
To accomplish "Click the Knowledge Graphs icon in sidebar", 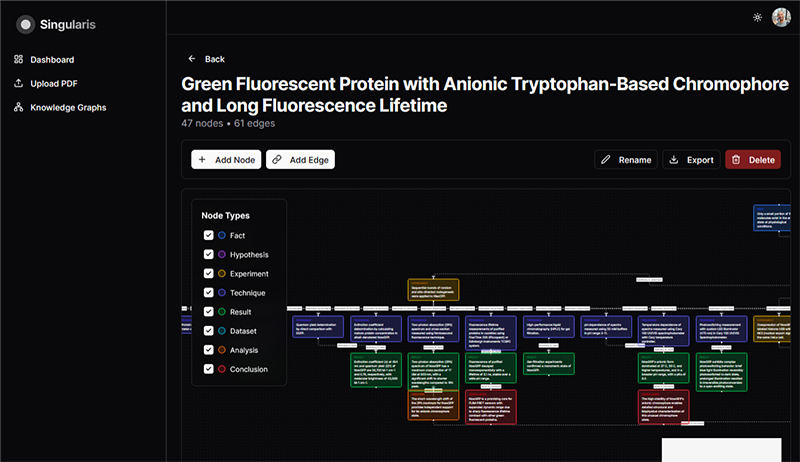I will [18, 107].
